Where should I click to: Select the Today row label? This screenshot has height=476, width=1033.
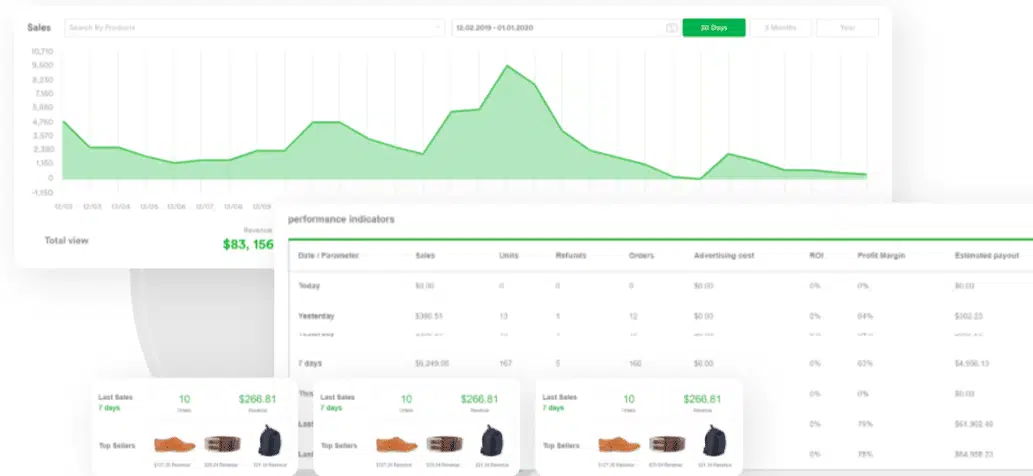coord(310,286)
